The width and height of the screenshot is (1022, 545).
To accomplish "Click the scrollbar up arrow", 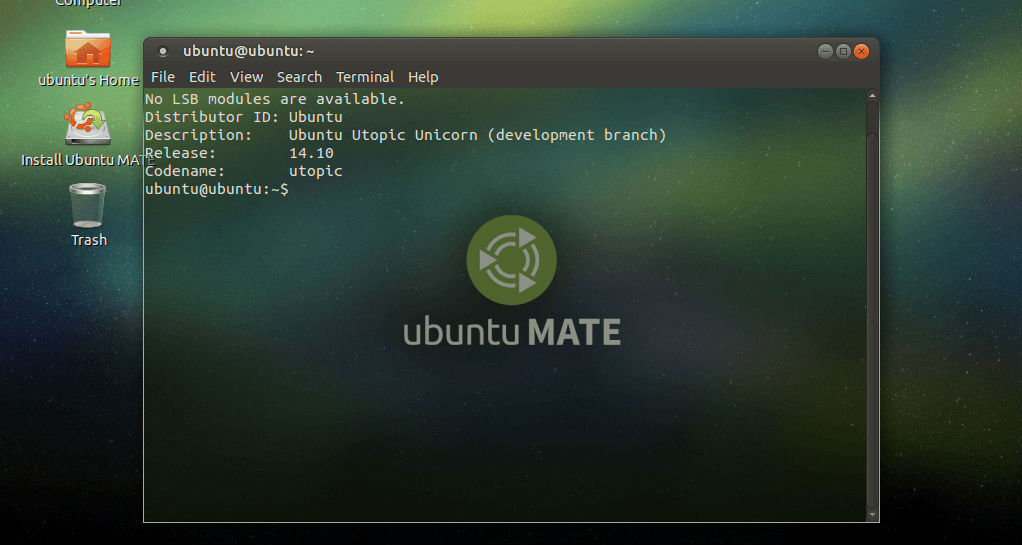I will pos(872,96).
